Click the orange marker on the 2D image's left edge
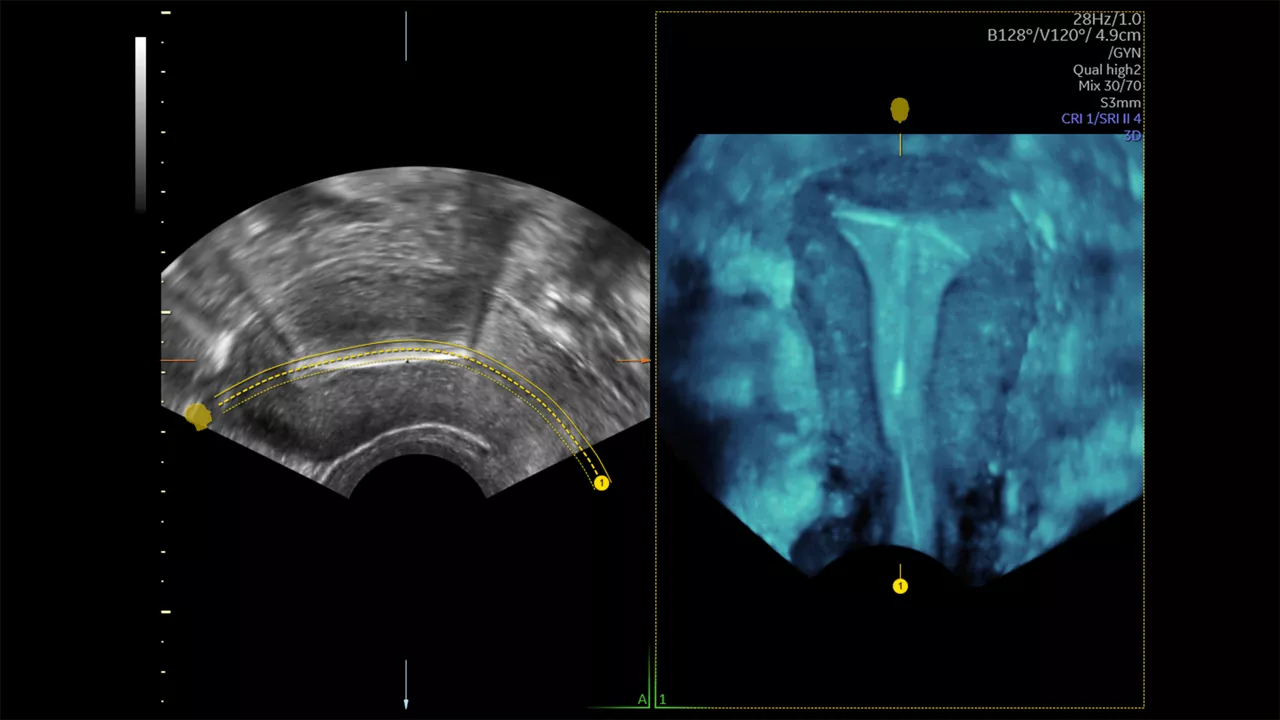This screenshot has height=720, width=1280. [178, 360]
